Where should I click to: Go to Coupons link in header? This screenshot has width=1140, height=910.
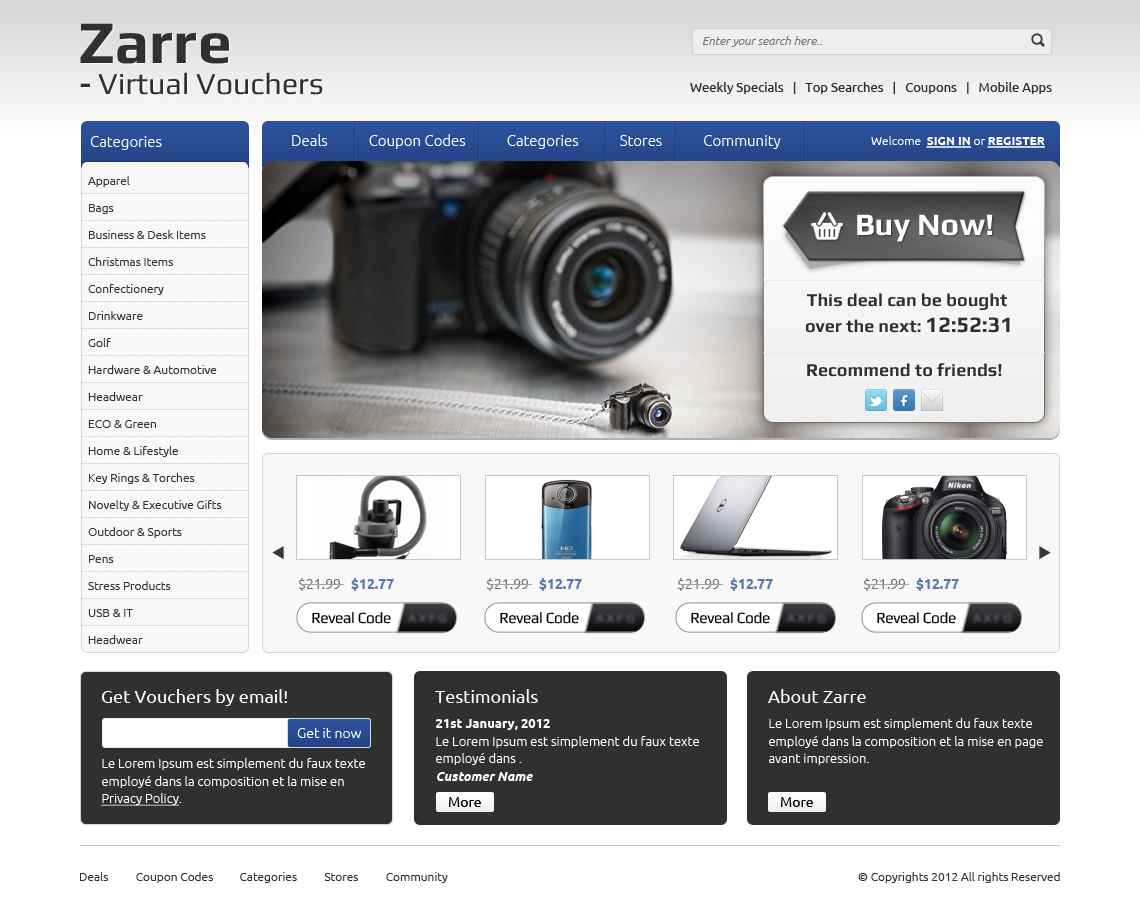931,87
